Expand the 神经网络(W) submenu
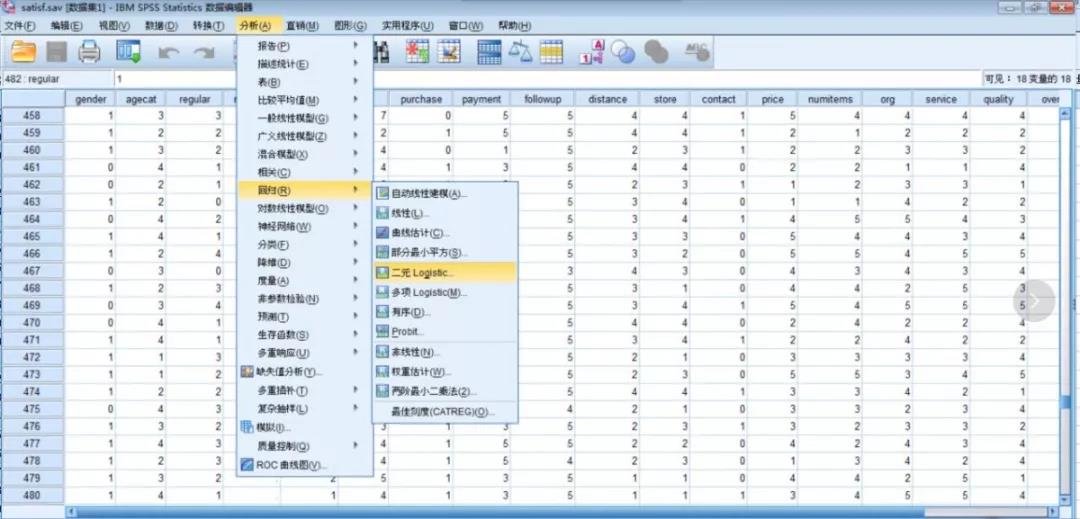 (x=304, y=226)
